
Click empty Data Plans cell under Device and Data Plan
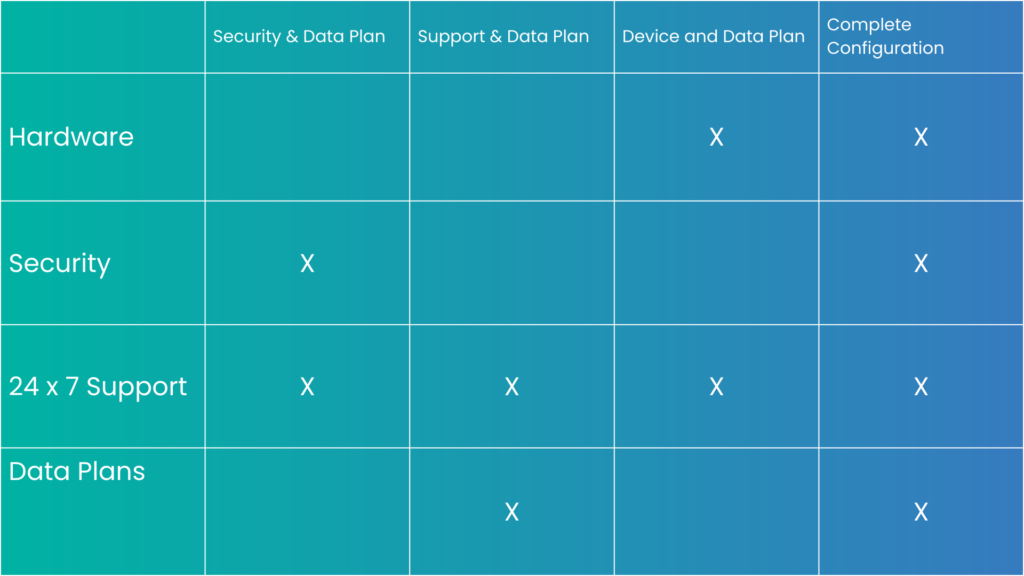click(716, 512)
